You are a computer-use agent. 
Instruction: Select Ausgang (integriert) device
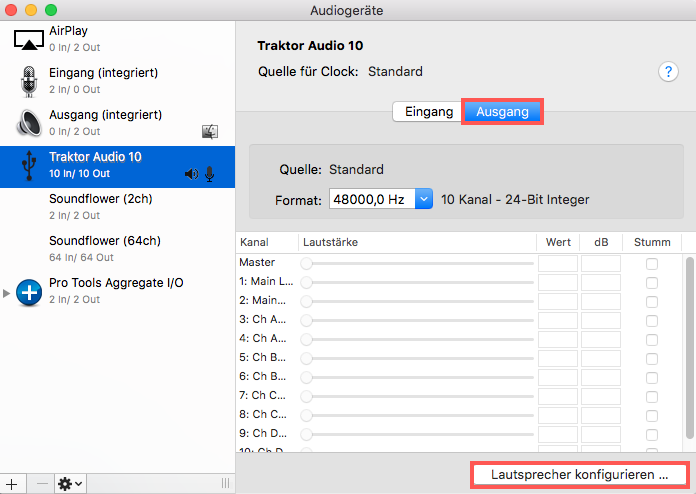(x=117, y=123)
